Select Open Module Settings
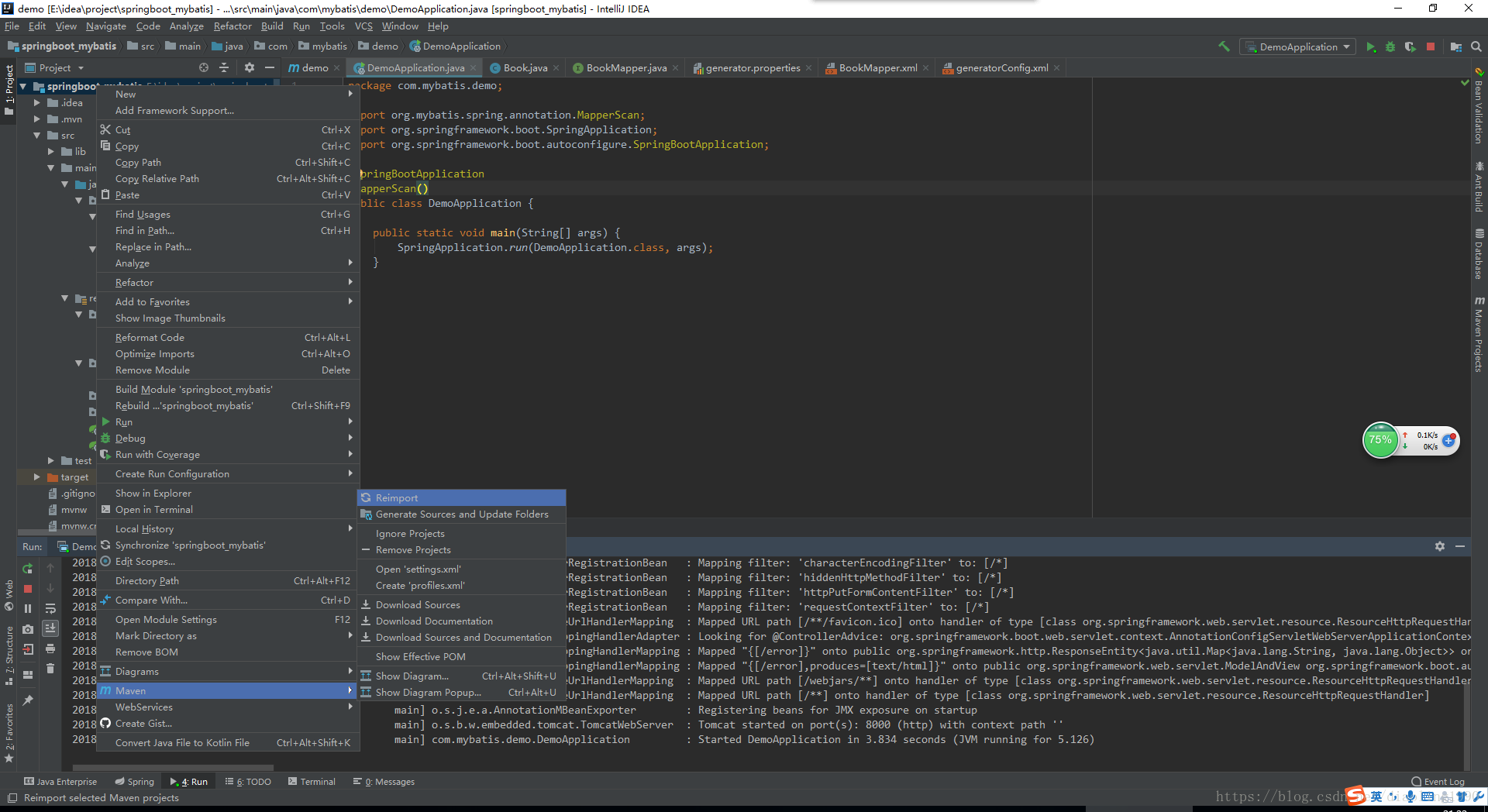 coord(228,619)
